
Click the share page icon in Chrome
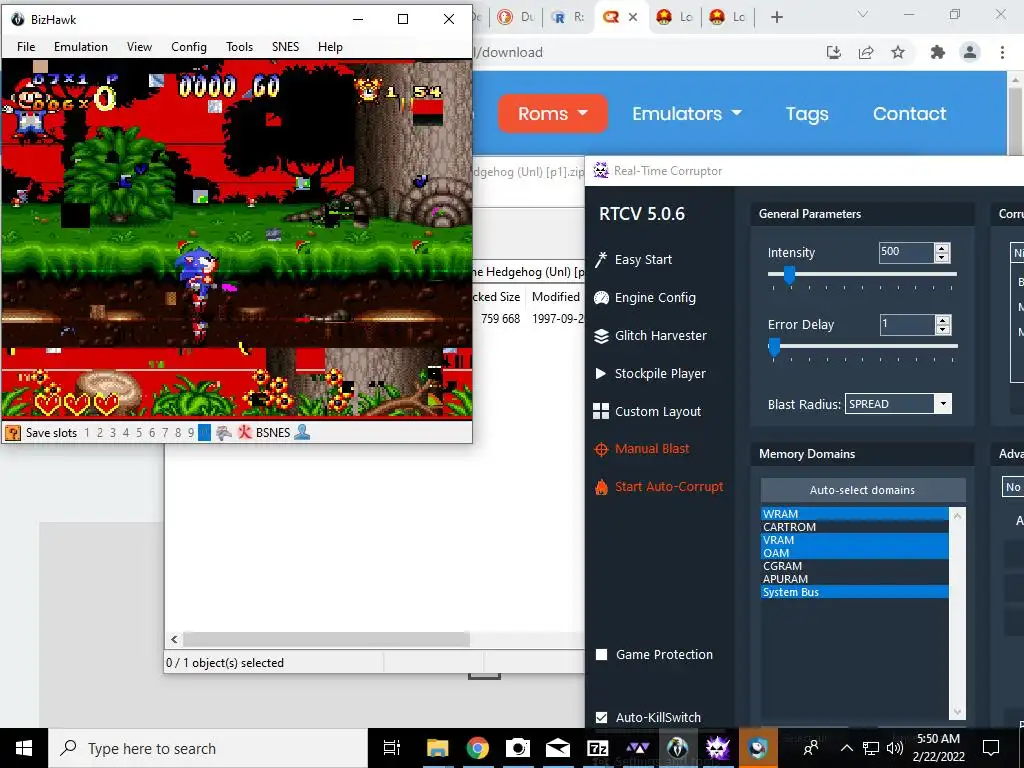point(866,52)
